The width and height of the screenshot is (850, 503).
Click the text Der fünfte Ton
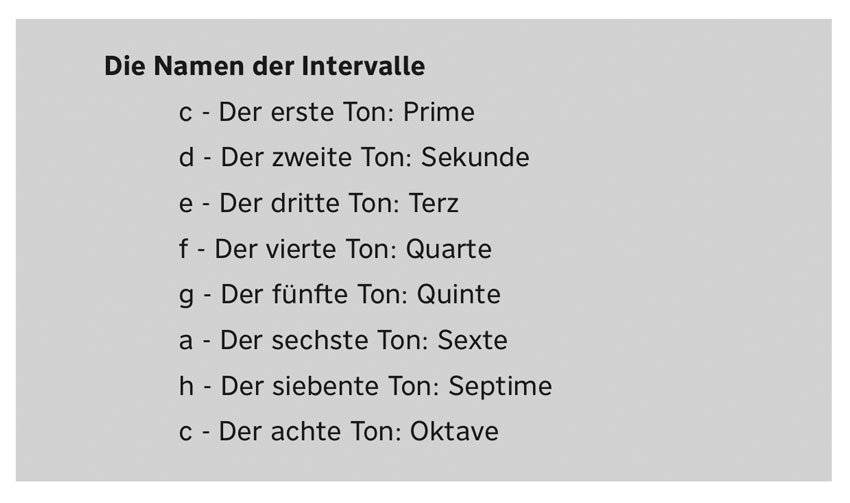click(x=314, y=295)
